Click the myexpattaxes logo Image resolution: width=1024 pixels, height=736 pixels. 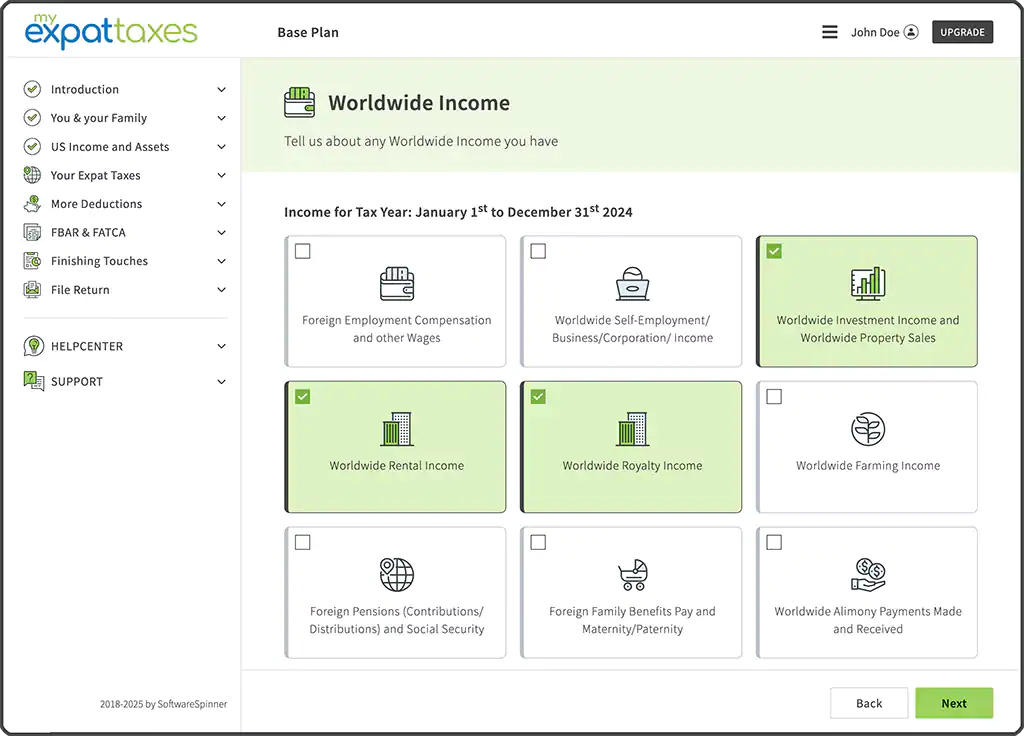pyautogui.click(x=111, y=31)
